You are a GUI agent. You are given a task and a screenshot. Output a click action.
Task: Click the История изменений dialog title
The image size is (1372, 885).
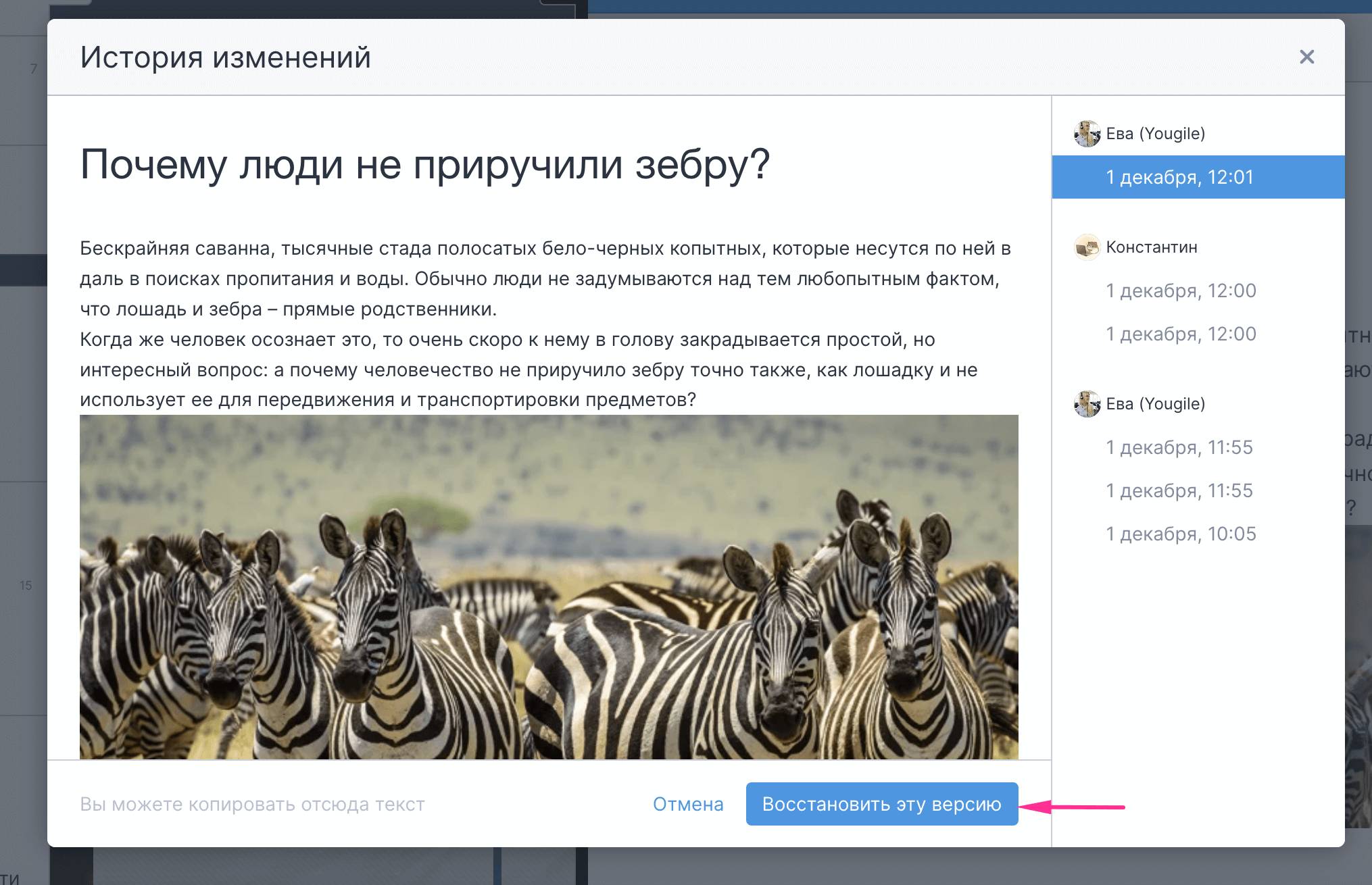(225, 57)
